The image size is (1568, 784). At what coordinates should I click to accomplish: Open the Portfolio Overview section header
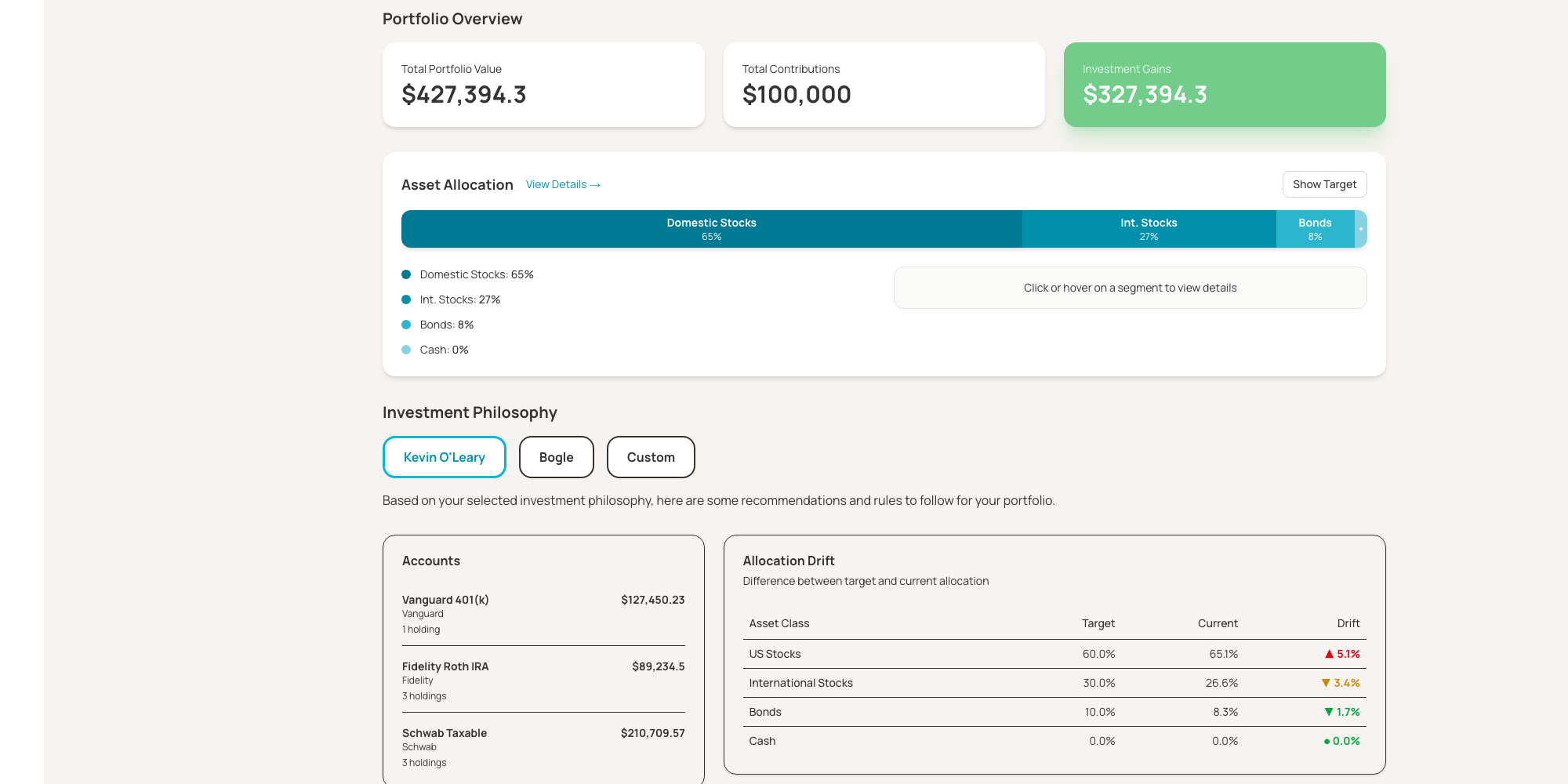[452, 19]
